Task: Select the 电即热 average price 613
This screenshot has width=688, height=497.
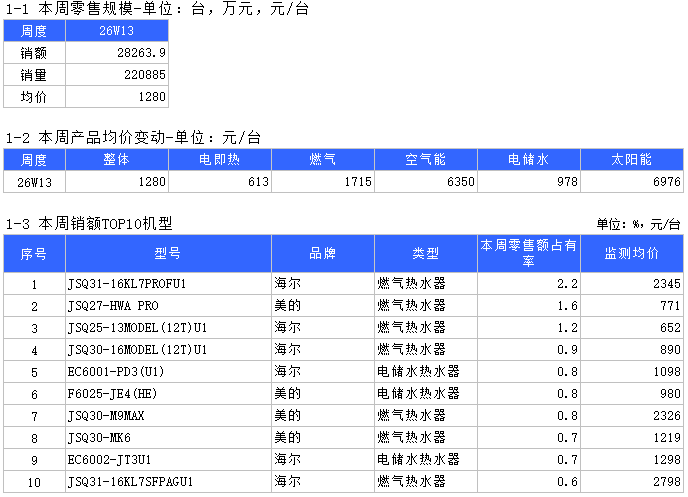Action: point(258,182)
